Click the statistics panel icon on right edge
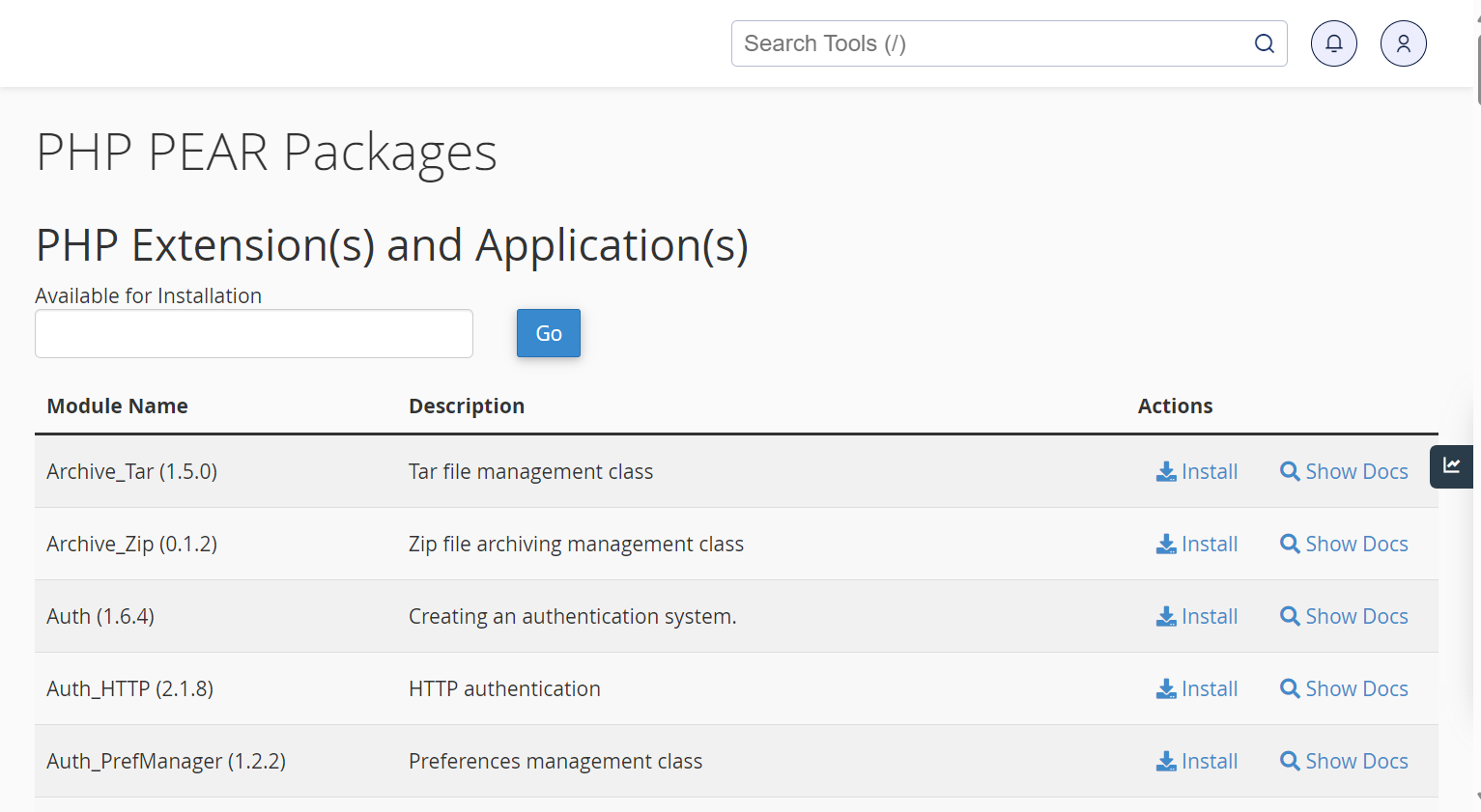1481x812 pixels. click(x=1451, y=466)
